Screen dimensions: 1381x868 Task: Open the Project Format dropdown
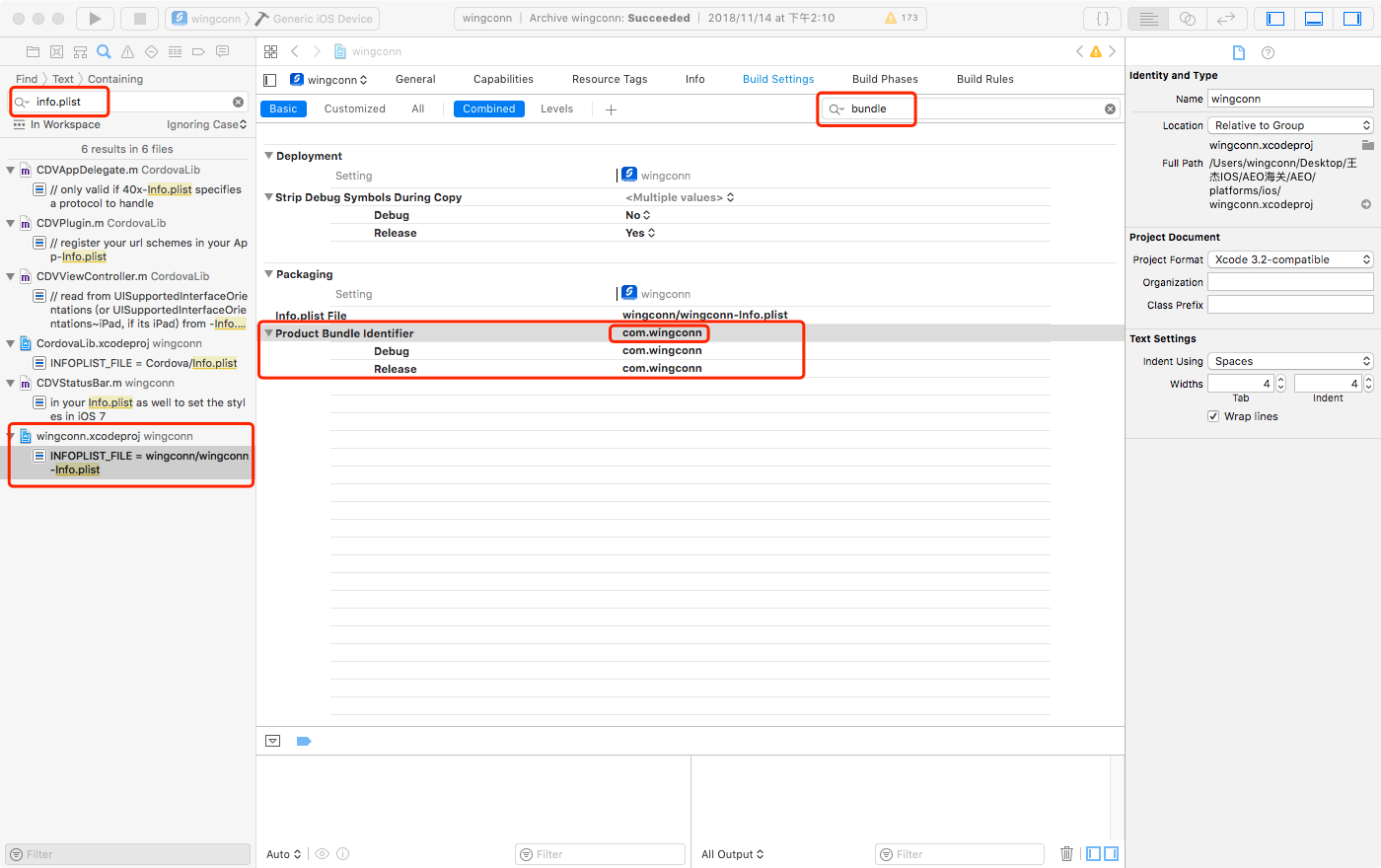coord(1290,259)
